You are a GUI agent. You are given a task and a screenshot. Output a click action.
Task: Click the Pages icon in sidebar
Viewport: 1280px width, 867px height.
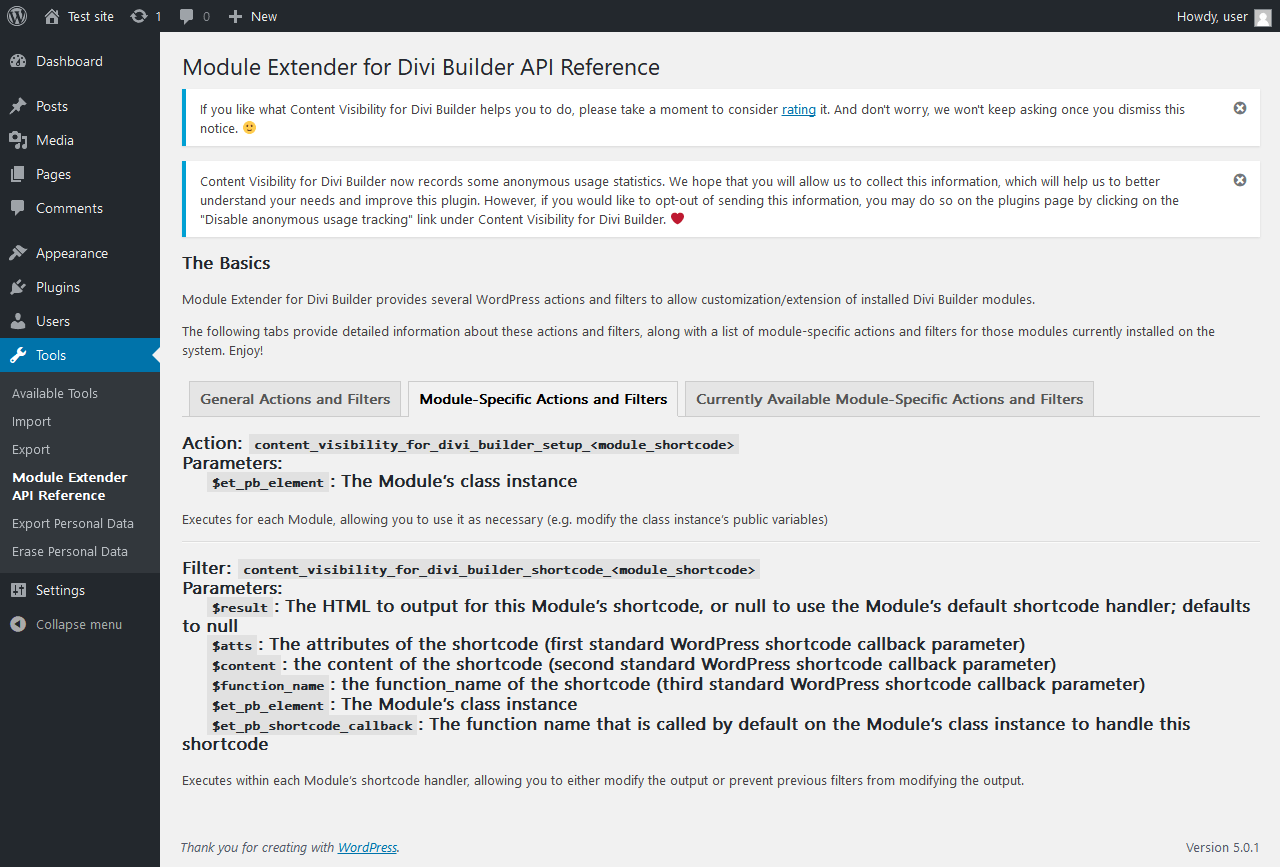click(x=18, y=174)
